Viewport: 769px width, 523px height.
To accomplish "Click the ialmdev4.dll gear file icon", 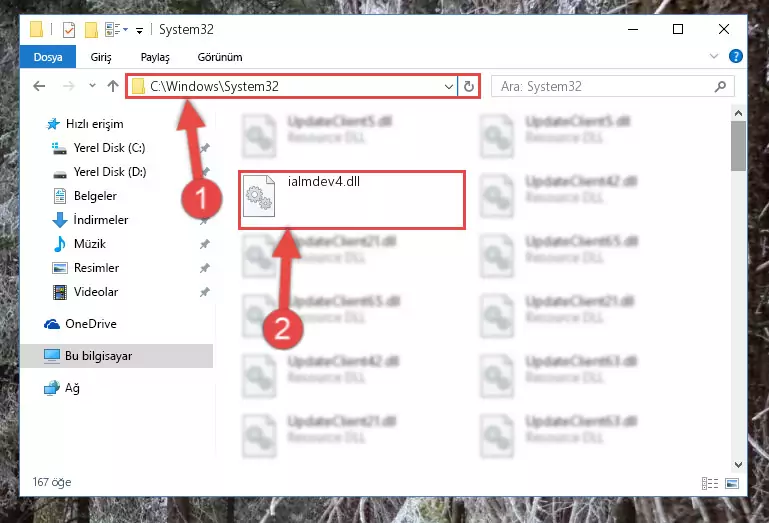I will pos(259,196).
